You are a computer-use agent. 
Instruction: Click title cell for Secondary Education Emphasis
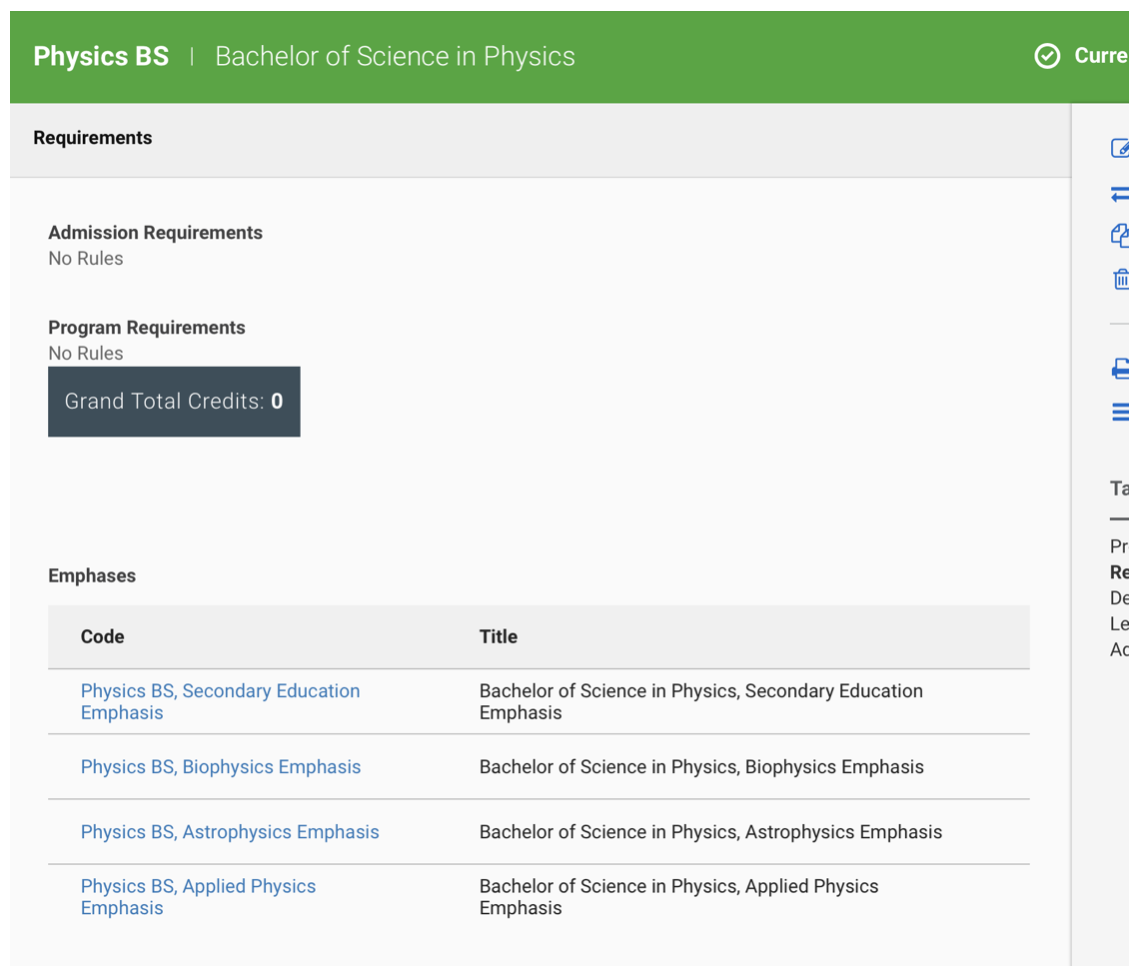[701, 701]
